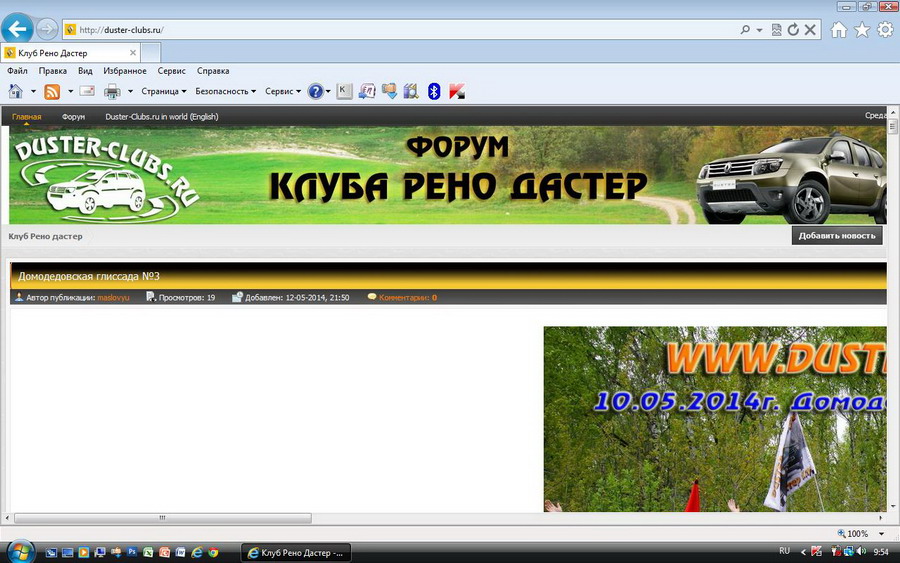
Task: Click the RSS feeds icon in toolbar
Action: 52,92
